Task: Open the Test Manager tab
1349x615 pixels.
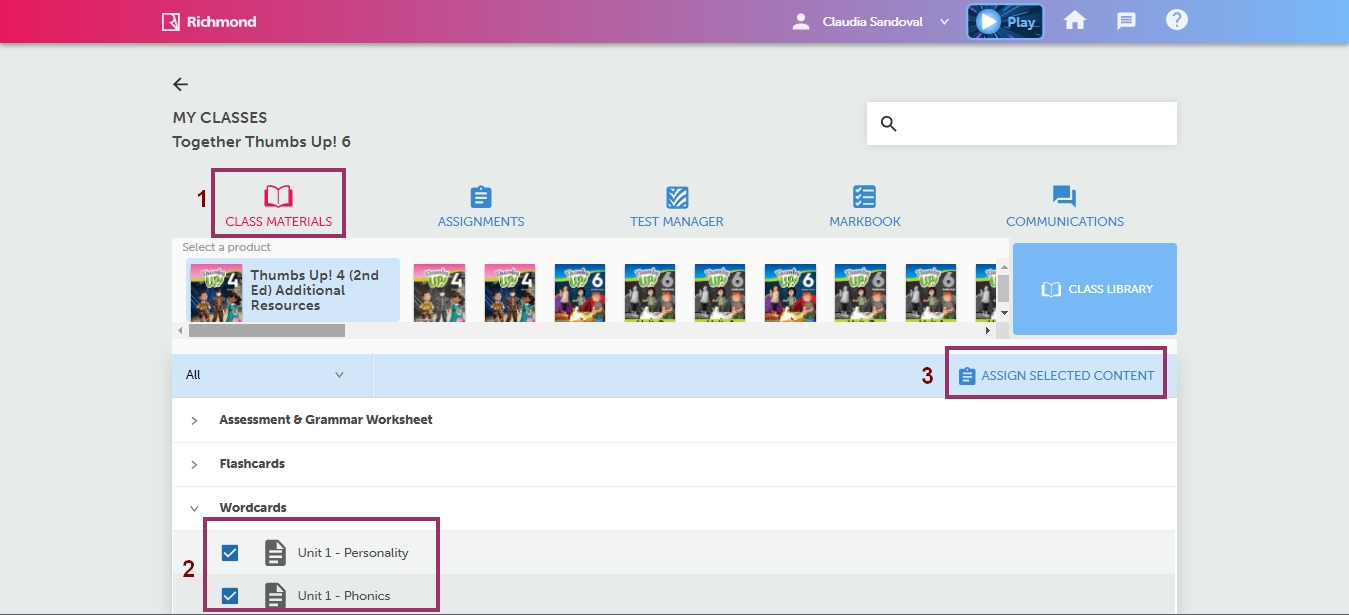Action: click(677, 207)
